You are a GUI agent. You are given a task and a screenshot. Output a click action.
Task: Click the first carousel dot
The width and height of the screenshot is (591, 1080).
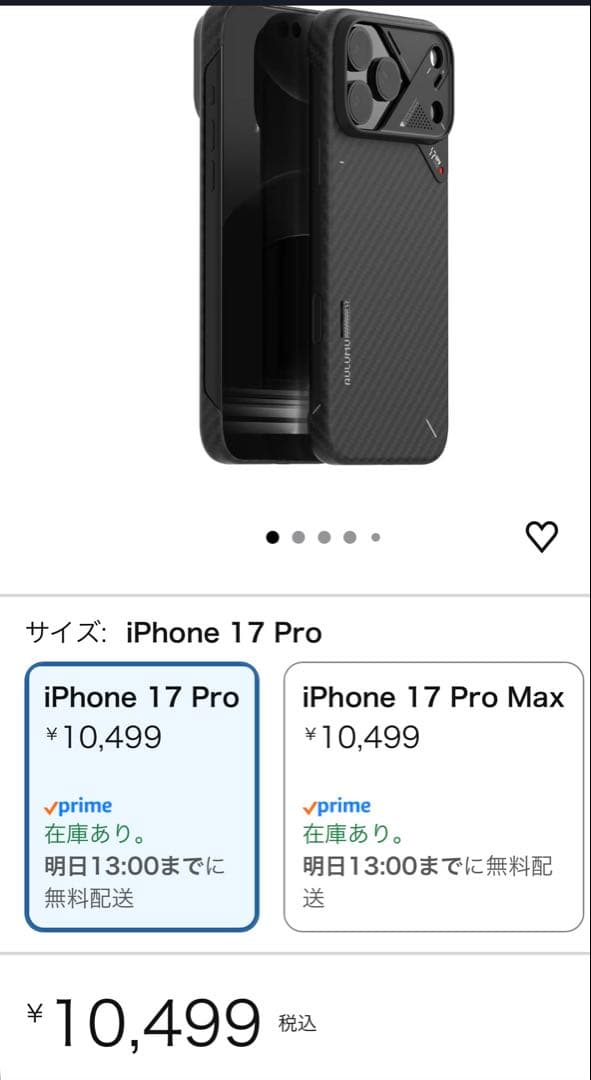[x=272, y=536]
